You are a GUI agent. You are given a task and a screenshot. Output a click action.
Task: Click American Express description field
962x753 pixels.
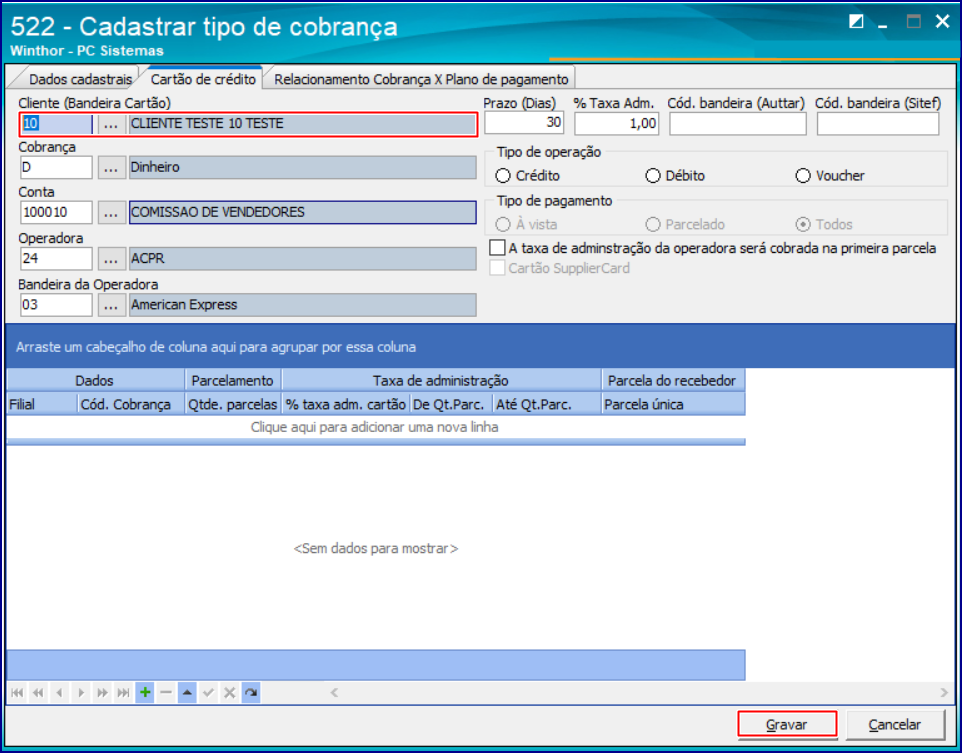(x=302, y=305)
